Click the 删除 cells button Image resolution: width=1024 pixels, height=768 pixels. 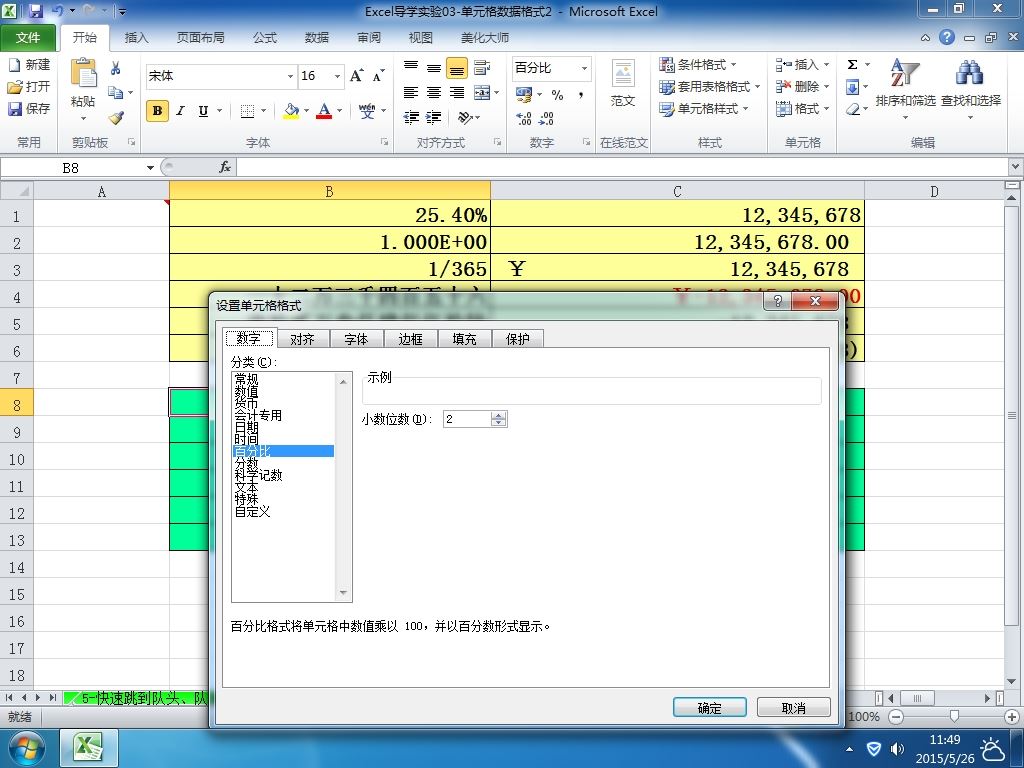[803, 86]
